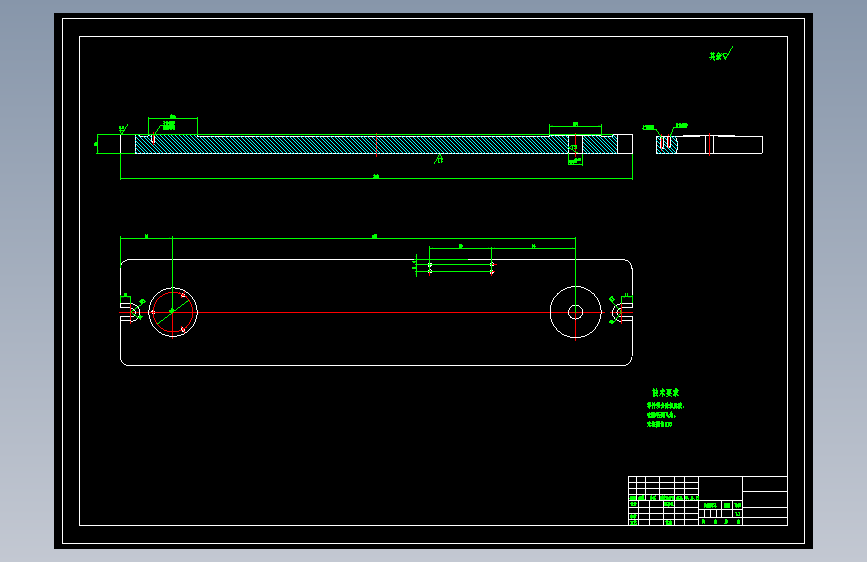Pick the red vertical centerline in the side view

click(x=709, y=144)
